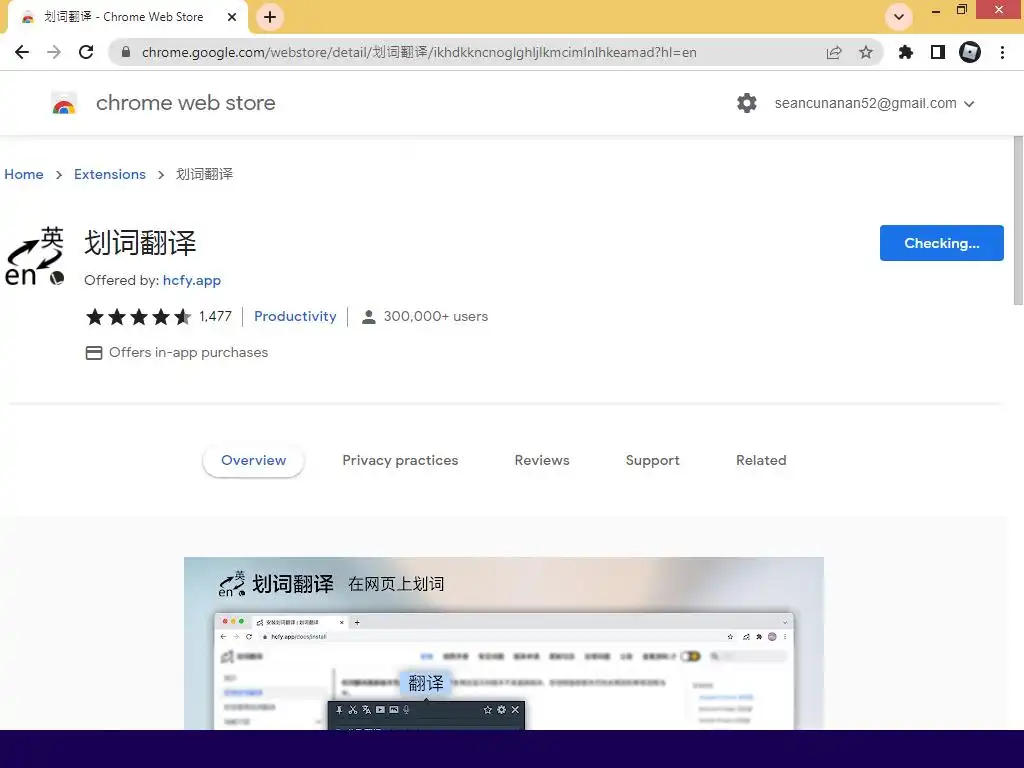Screen dimensions: 1024x768
Task: Switch to the Privacy practices tab
Action: [x=400, y=460]
